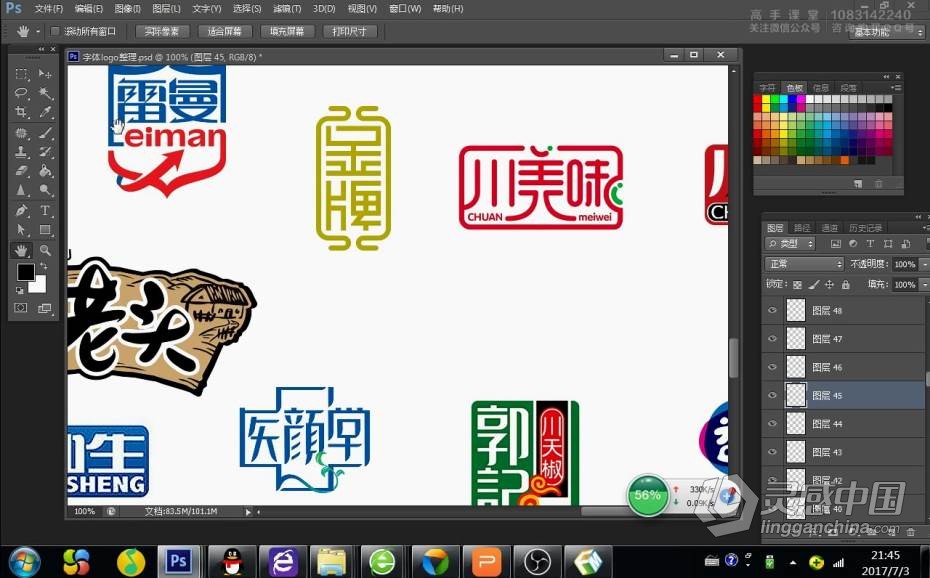Click the 填充屏幕 button
Screen dimensions: 930x578
(x=286, y=31)
